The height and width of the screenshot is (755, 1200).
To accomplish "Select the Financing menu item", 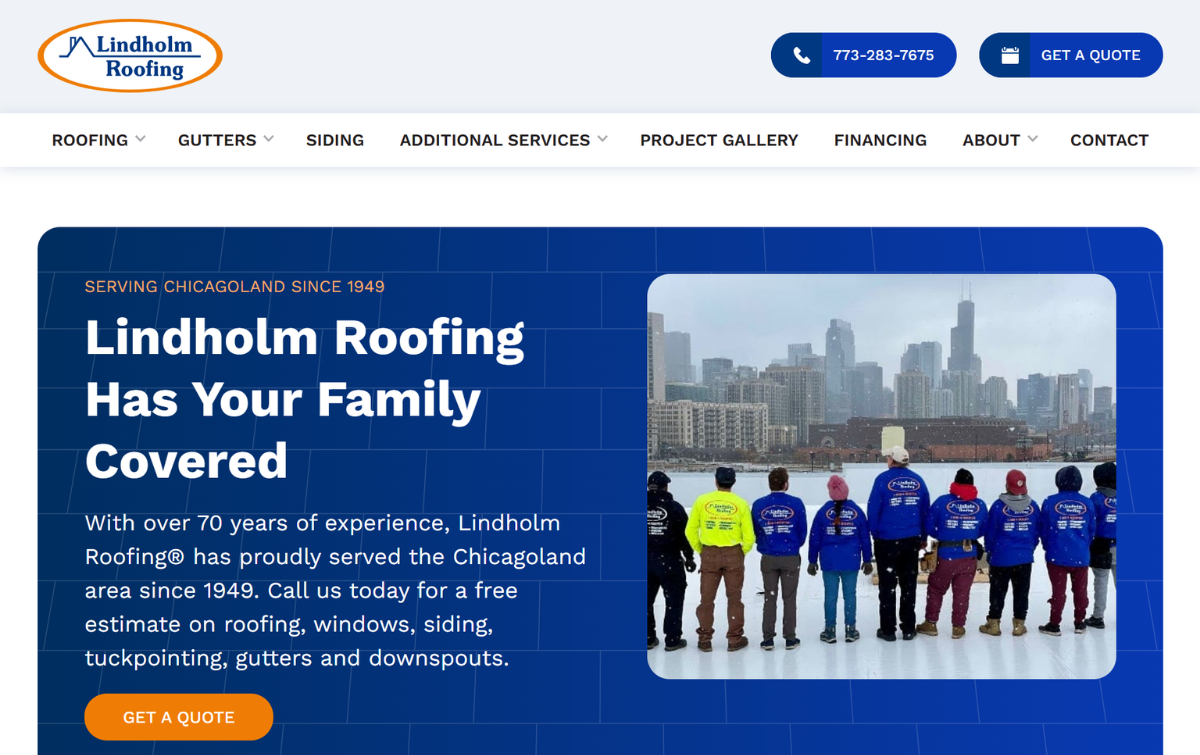I will coord(880,140).
